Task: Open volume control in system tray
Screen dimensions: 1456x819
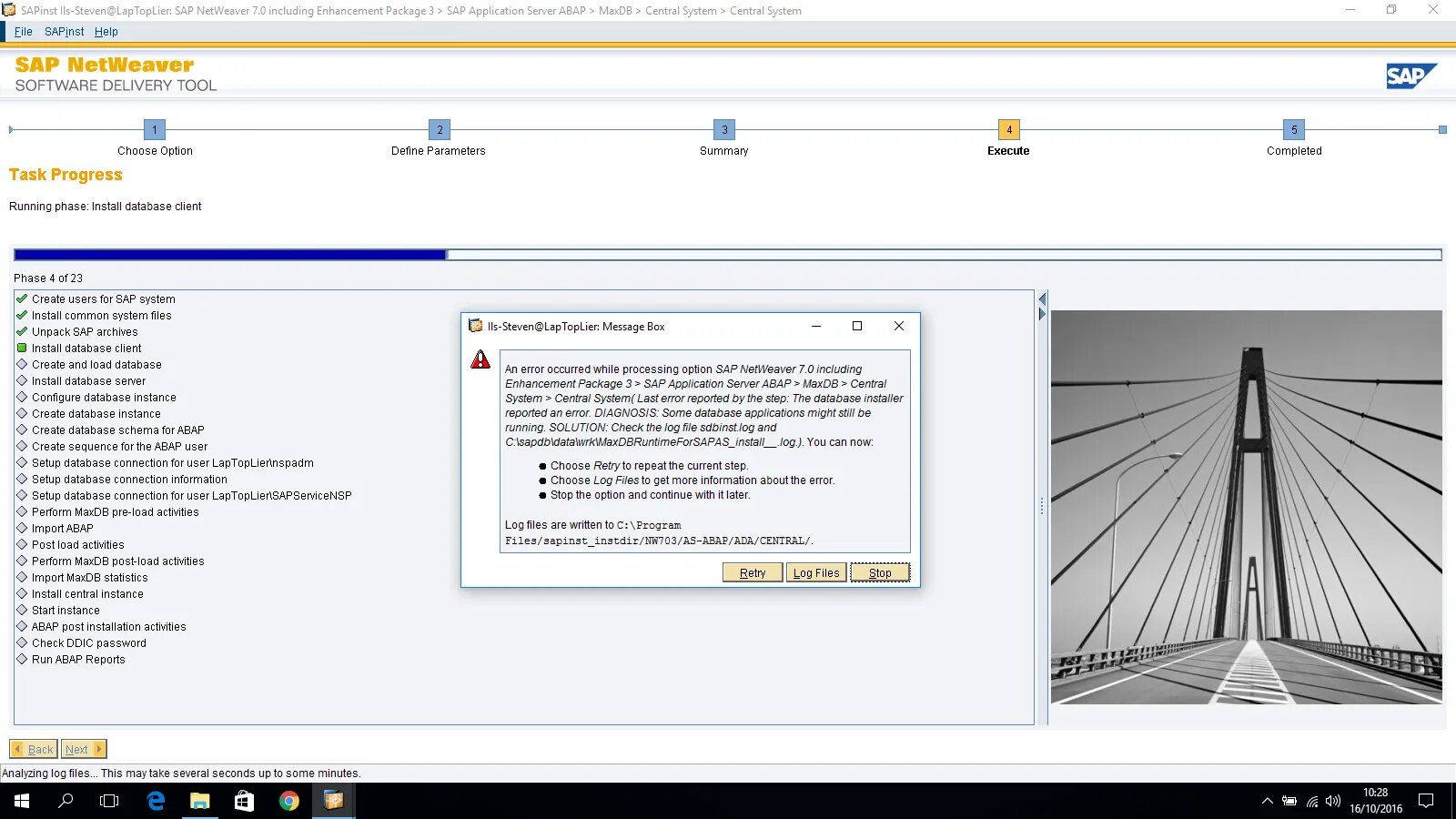Action: [1333, 801]
